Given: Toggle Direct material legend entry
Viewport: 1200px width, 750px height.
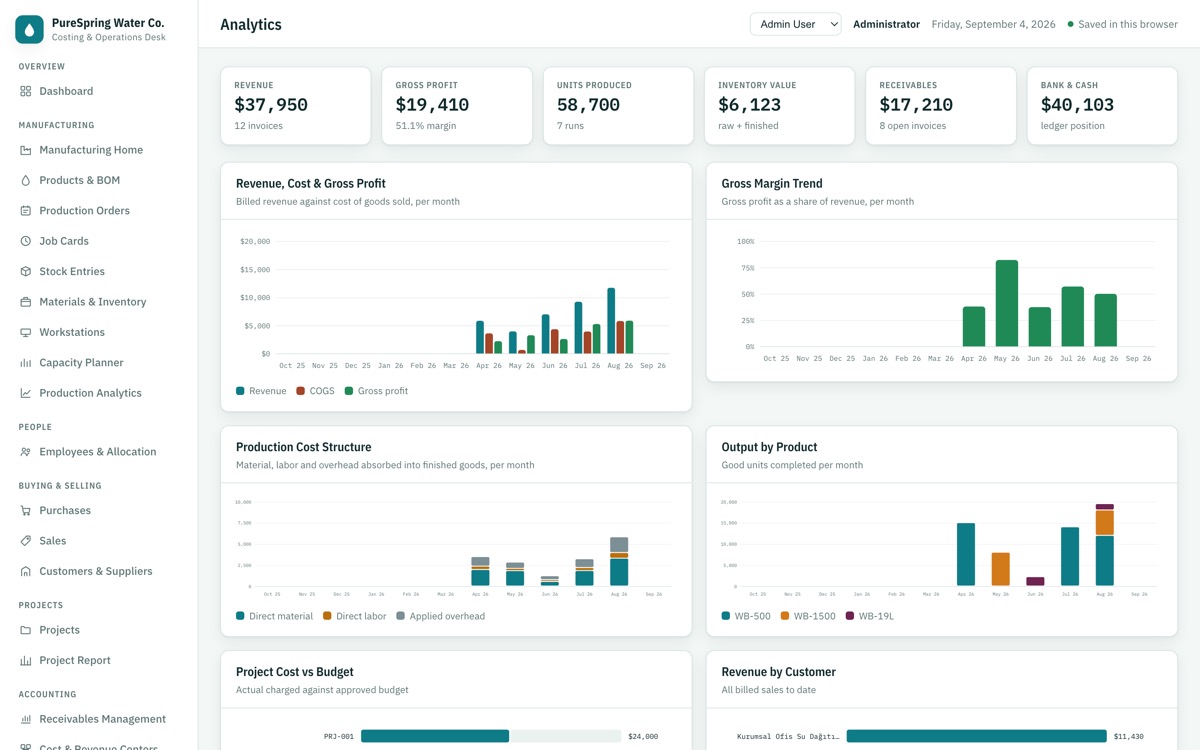Looking at the screenshot, I should (274, 616).
